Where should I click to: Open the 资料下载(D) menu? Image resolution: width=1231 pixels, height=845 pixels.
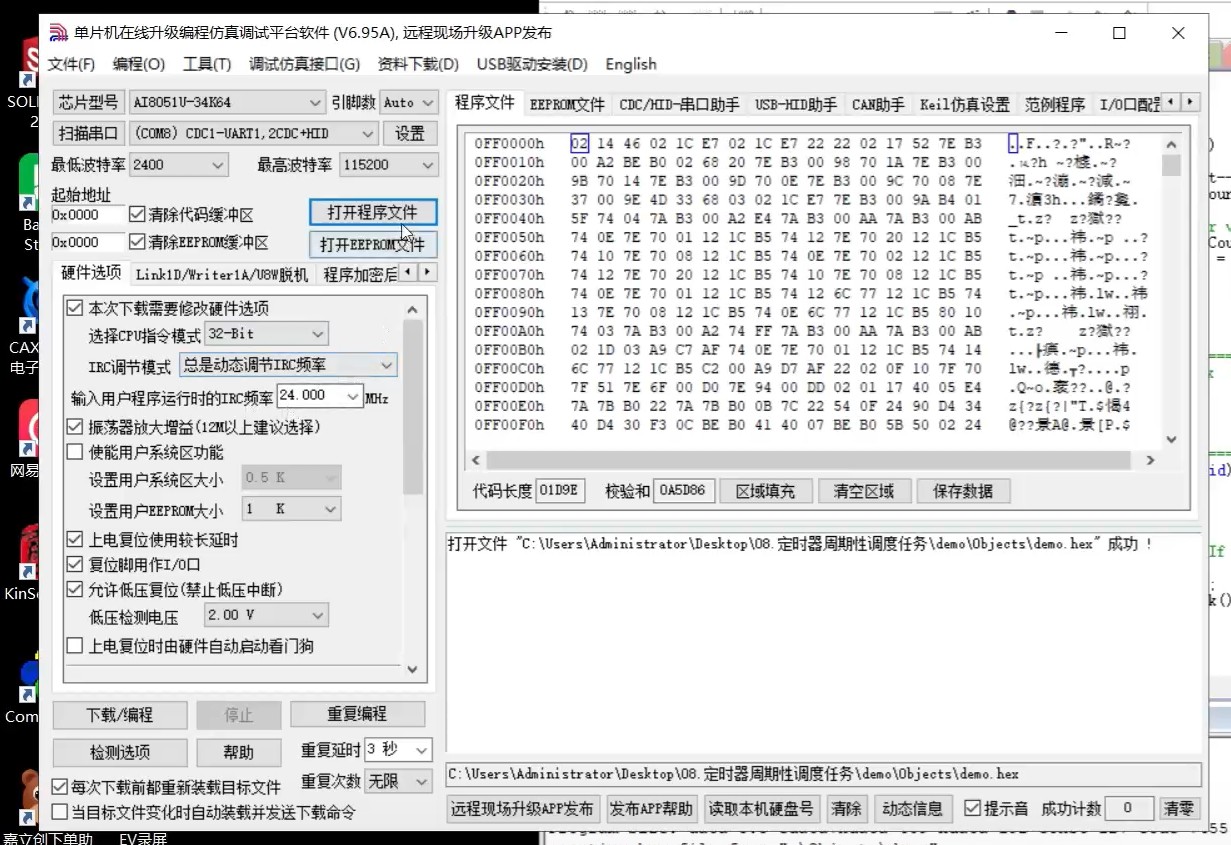tap(418, 64)
